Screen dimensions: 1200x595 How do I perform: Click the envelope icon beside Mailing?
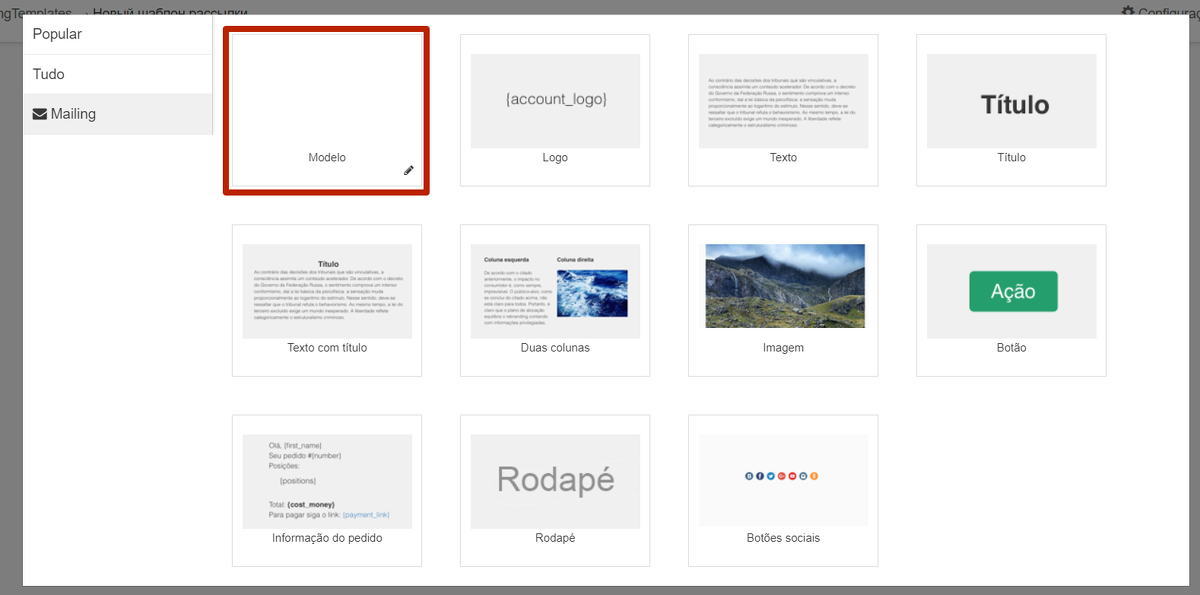click(40, 114)
